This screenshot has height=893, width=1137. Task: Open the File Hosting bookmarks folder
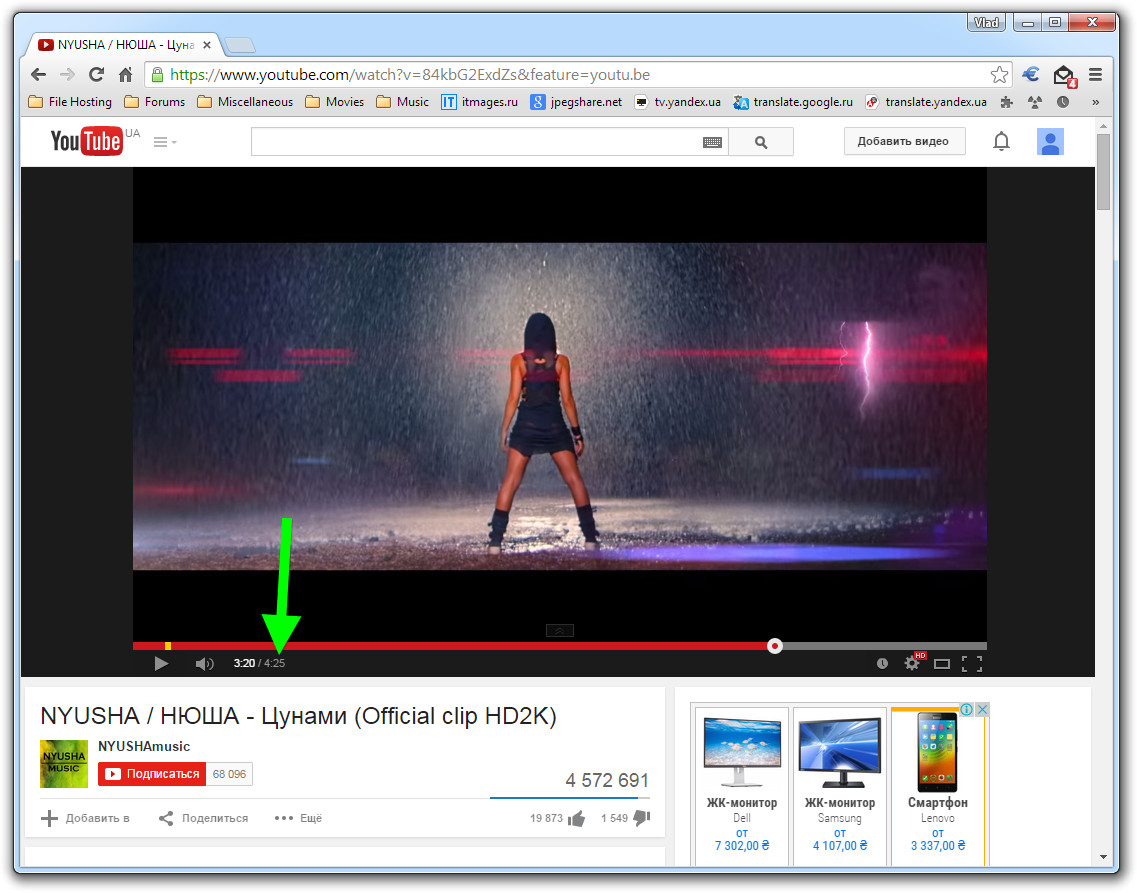click(x=70, y=101)
